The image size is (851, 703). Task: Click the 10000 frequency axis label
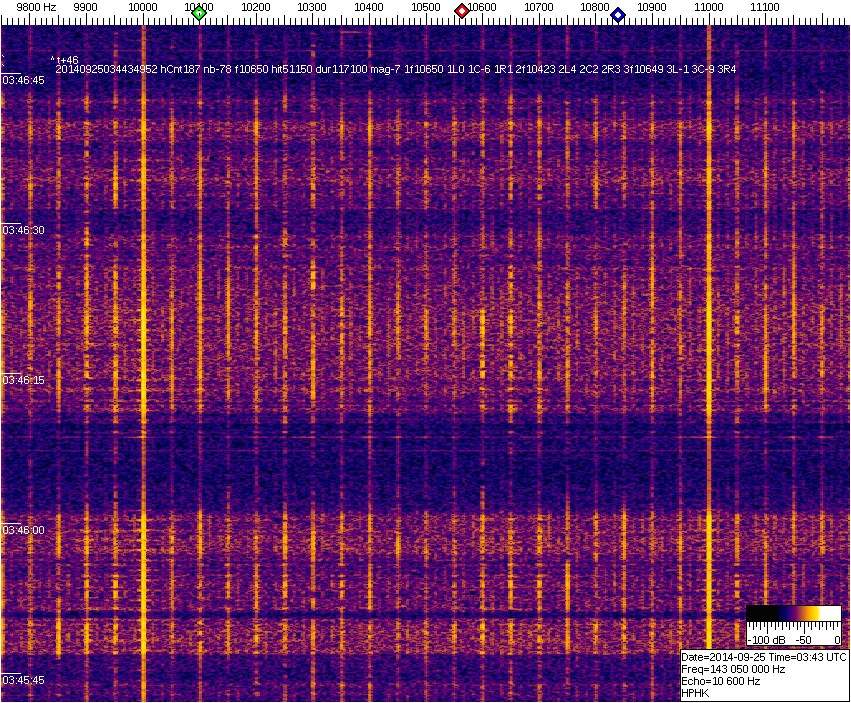tap(143, 7)
